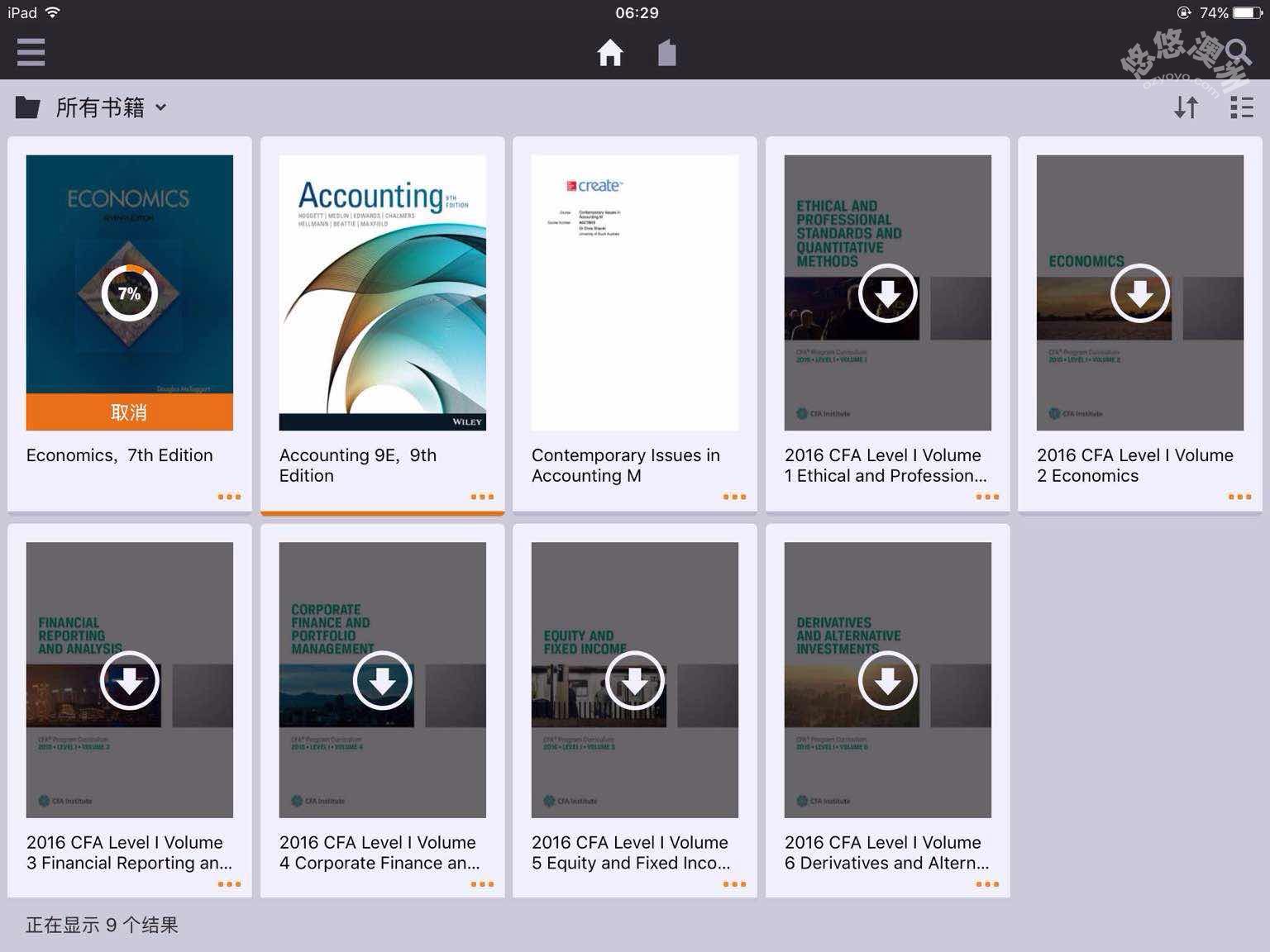The height and width of the screenshot is (952, 1270).
Task: Download CFA Volume 1 Ethical book
Action: point(887,293)
